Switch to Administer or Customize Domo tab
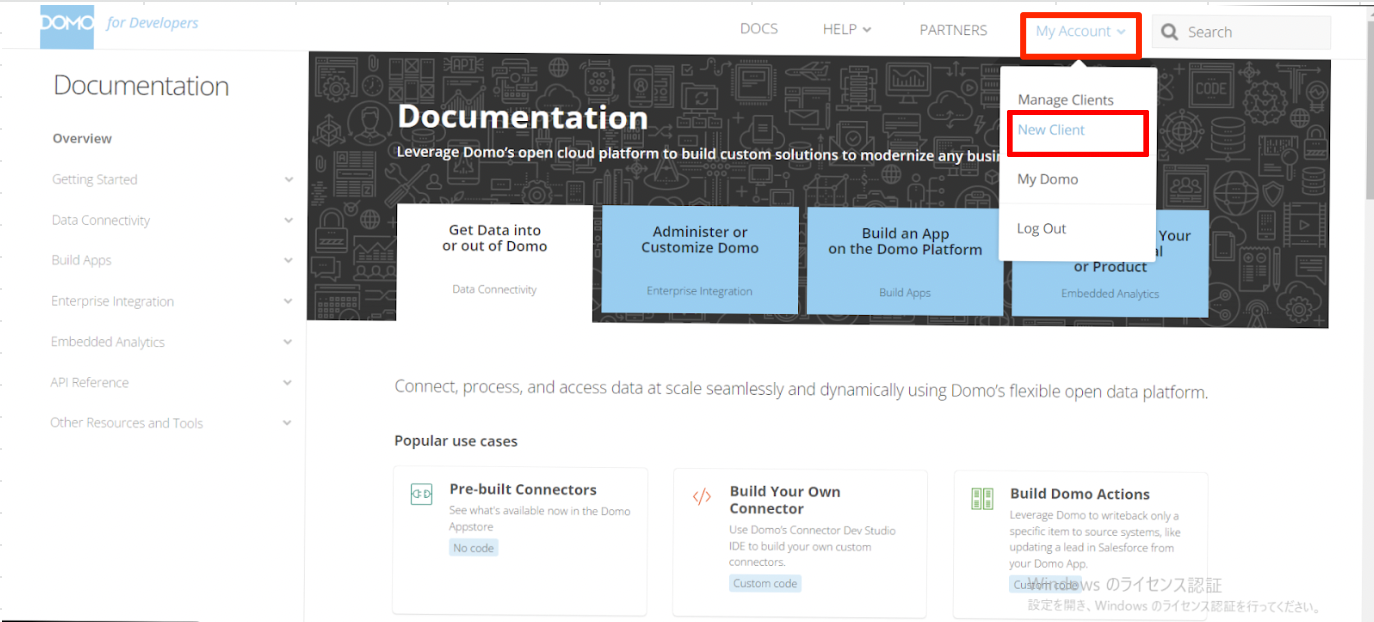The height and width of the screenshot is (622, 1374). pos(700,259)
